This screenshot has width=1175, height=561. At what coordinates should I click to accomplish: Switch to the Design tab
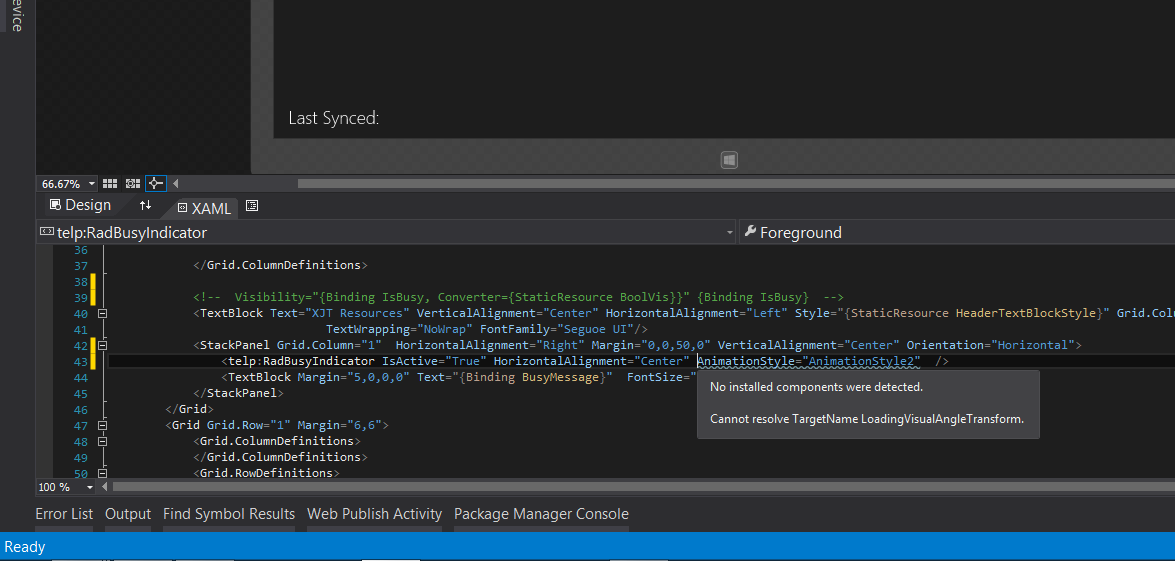80,205
